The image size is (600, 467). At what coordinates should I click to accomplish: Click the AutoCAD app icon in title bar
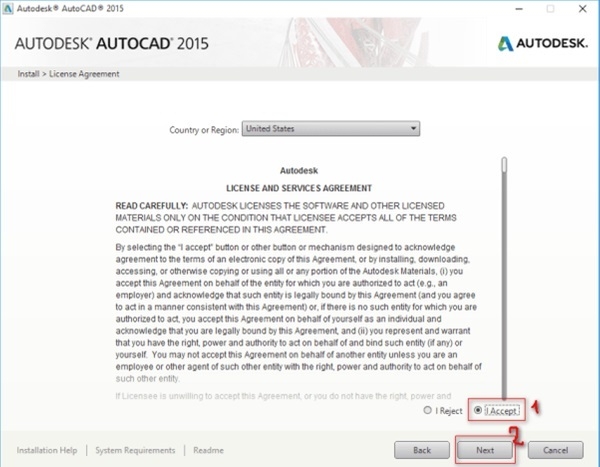tap(9, 8)
